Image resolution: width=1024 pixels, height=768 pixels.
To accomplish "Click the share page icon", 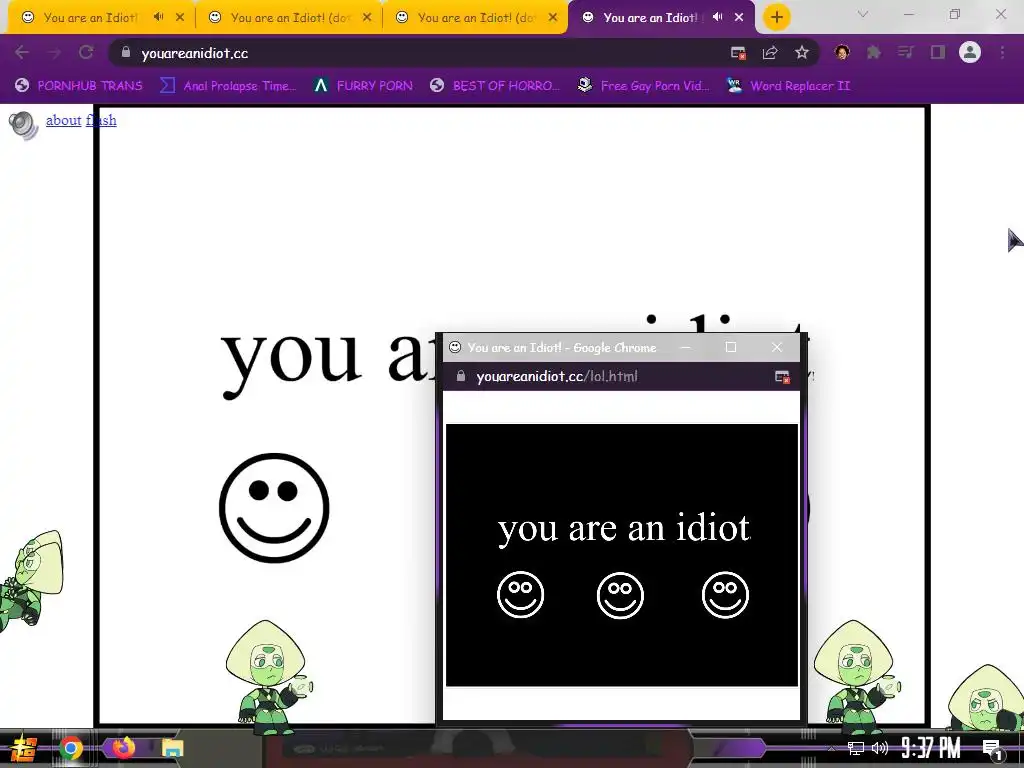I will click(770, 53).
